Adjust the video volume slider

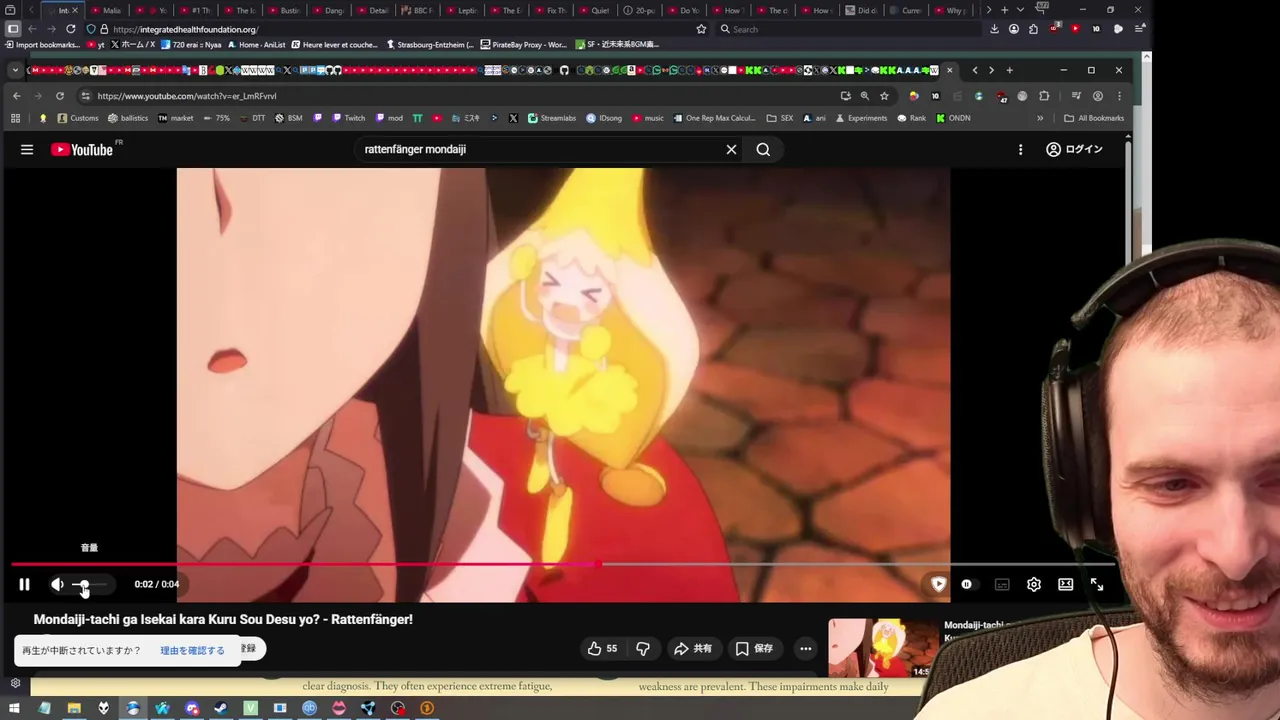pyautogui.click(x=92, y=584)
